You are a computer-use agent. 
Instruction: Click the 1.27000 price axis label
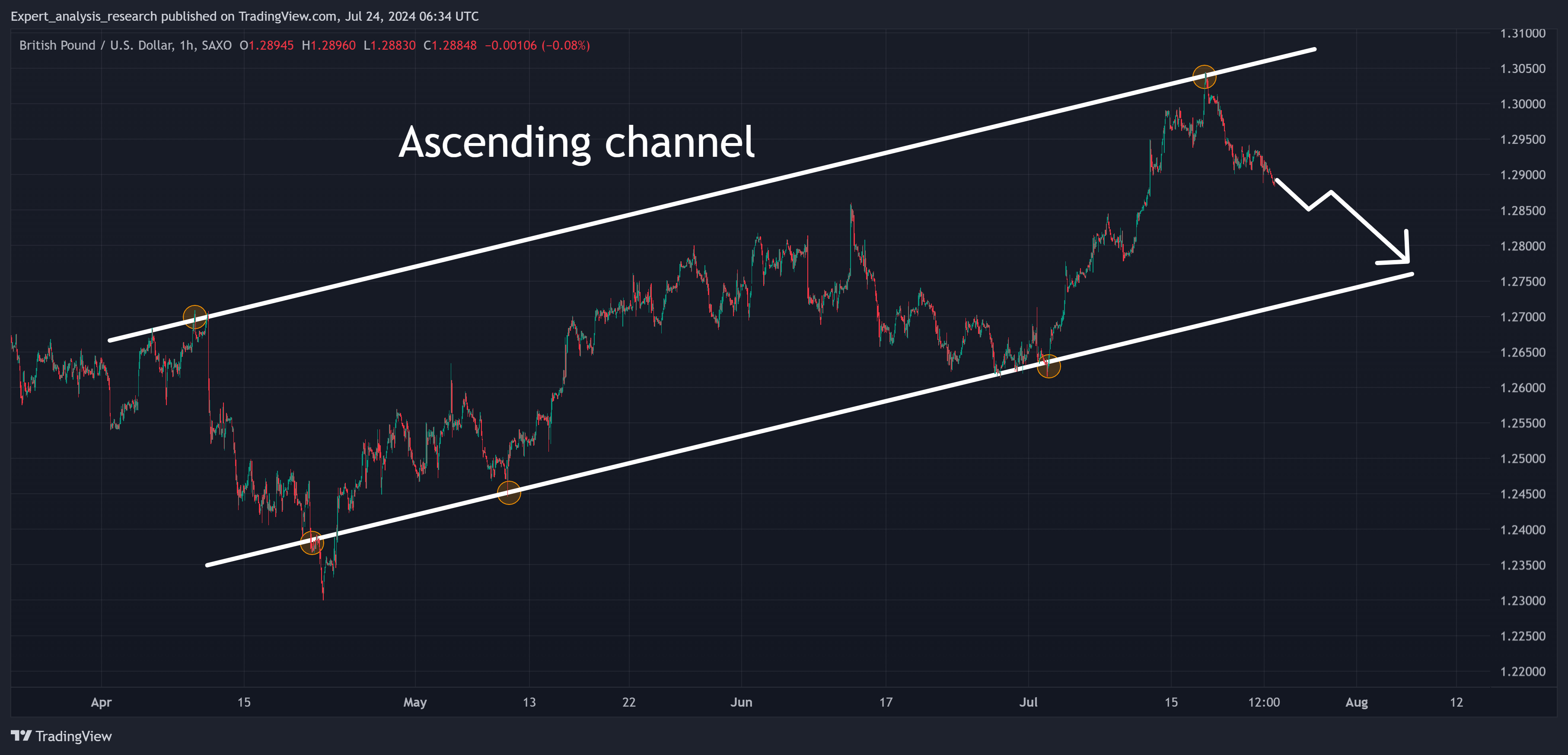pyautogui.click(x=1522, y=317)
